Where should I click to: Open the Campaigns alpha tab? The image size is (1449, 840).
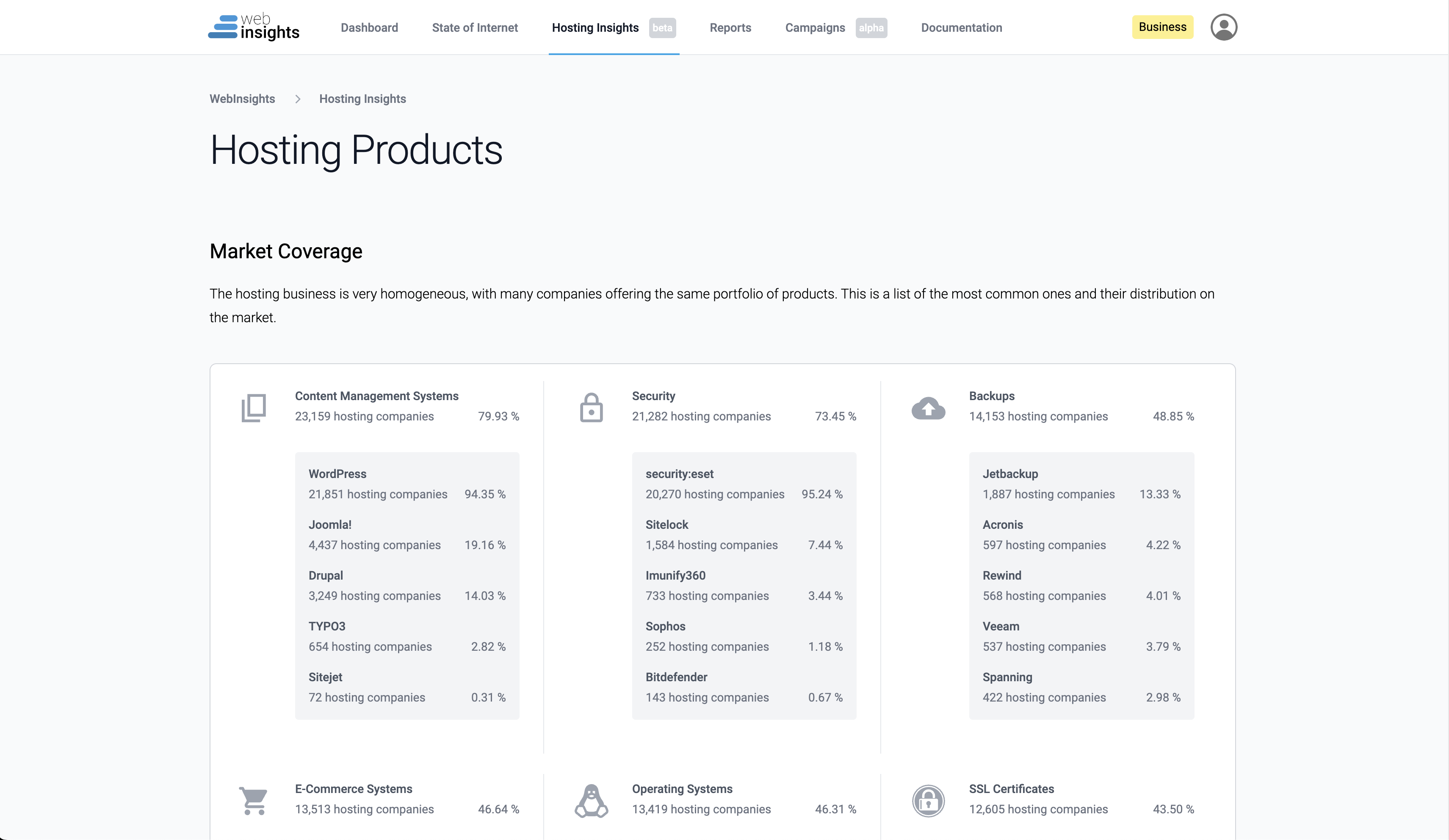815,28
